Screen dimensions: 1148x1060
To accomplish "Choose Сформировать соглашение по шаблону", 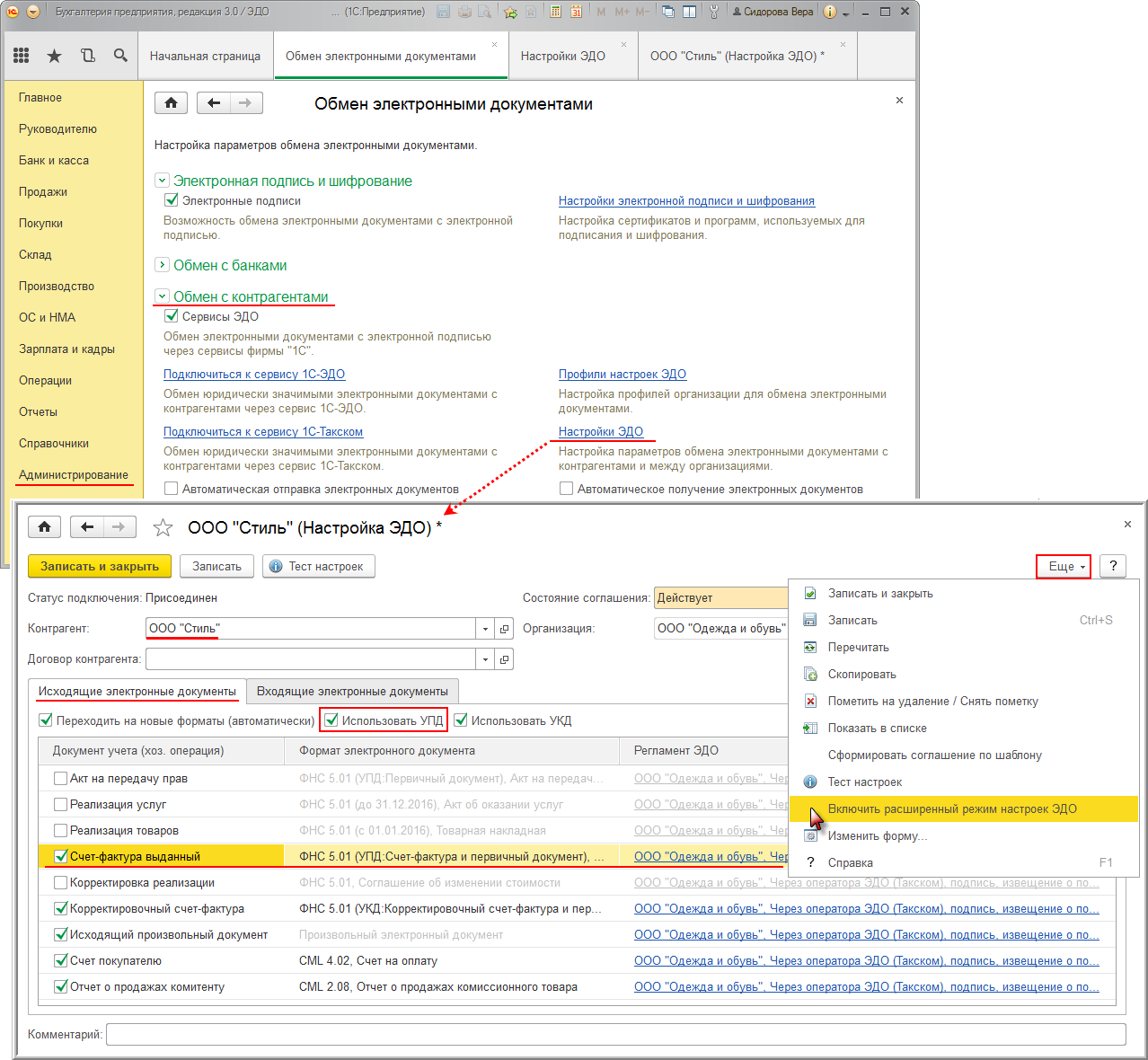I will click(964, 755).
